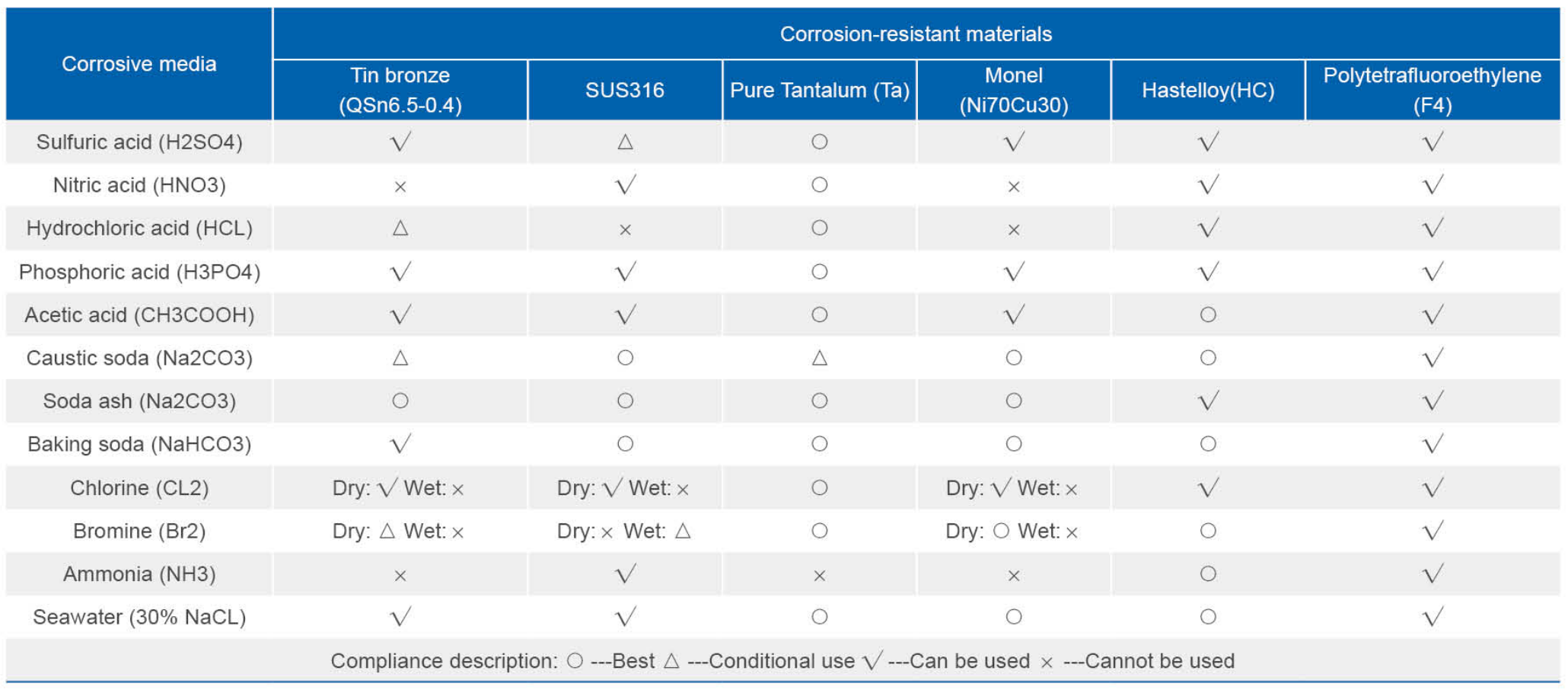Click the circle in Seawater Monel cell

click(x=1013, y=617)
